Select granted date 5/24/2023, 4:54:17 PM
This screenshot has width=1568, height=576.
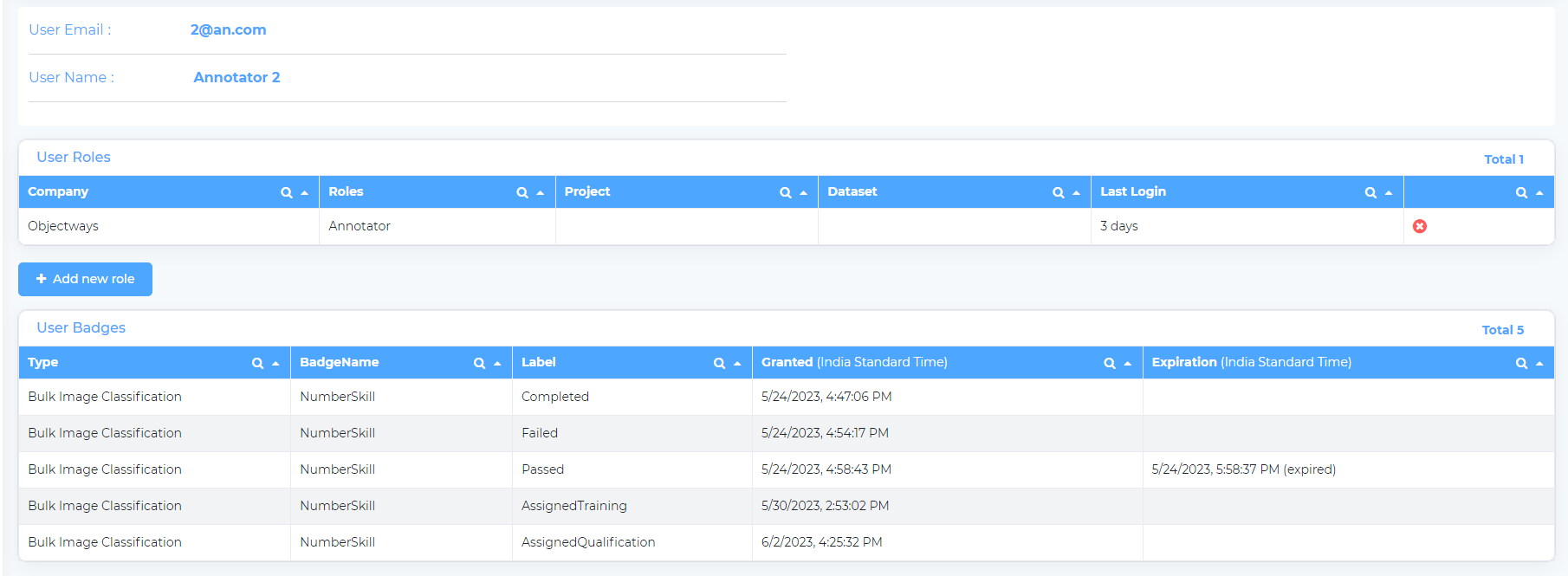coord(948,433)
